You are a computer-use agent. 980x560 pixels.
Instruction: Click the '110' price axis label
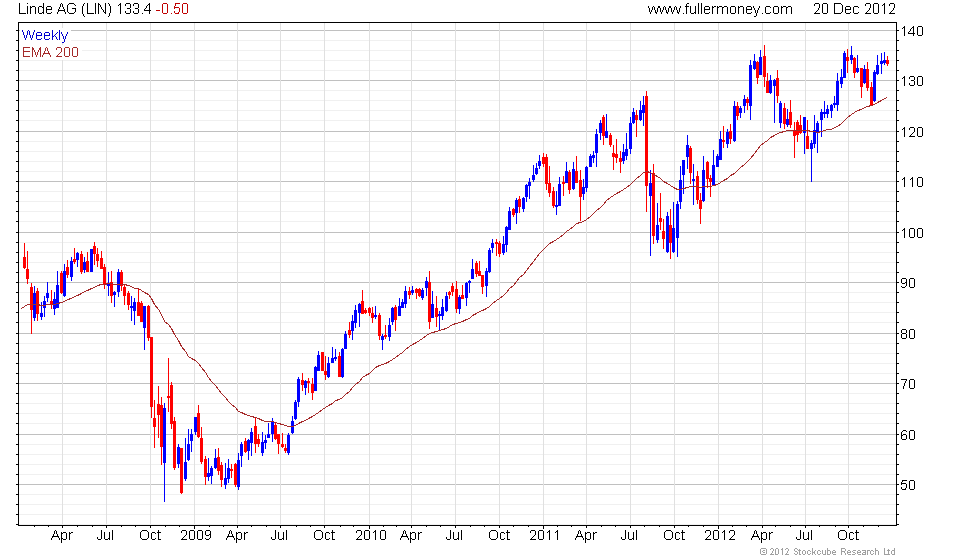pyautogui.click(x=912, y=182)
